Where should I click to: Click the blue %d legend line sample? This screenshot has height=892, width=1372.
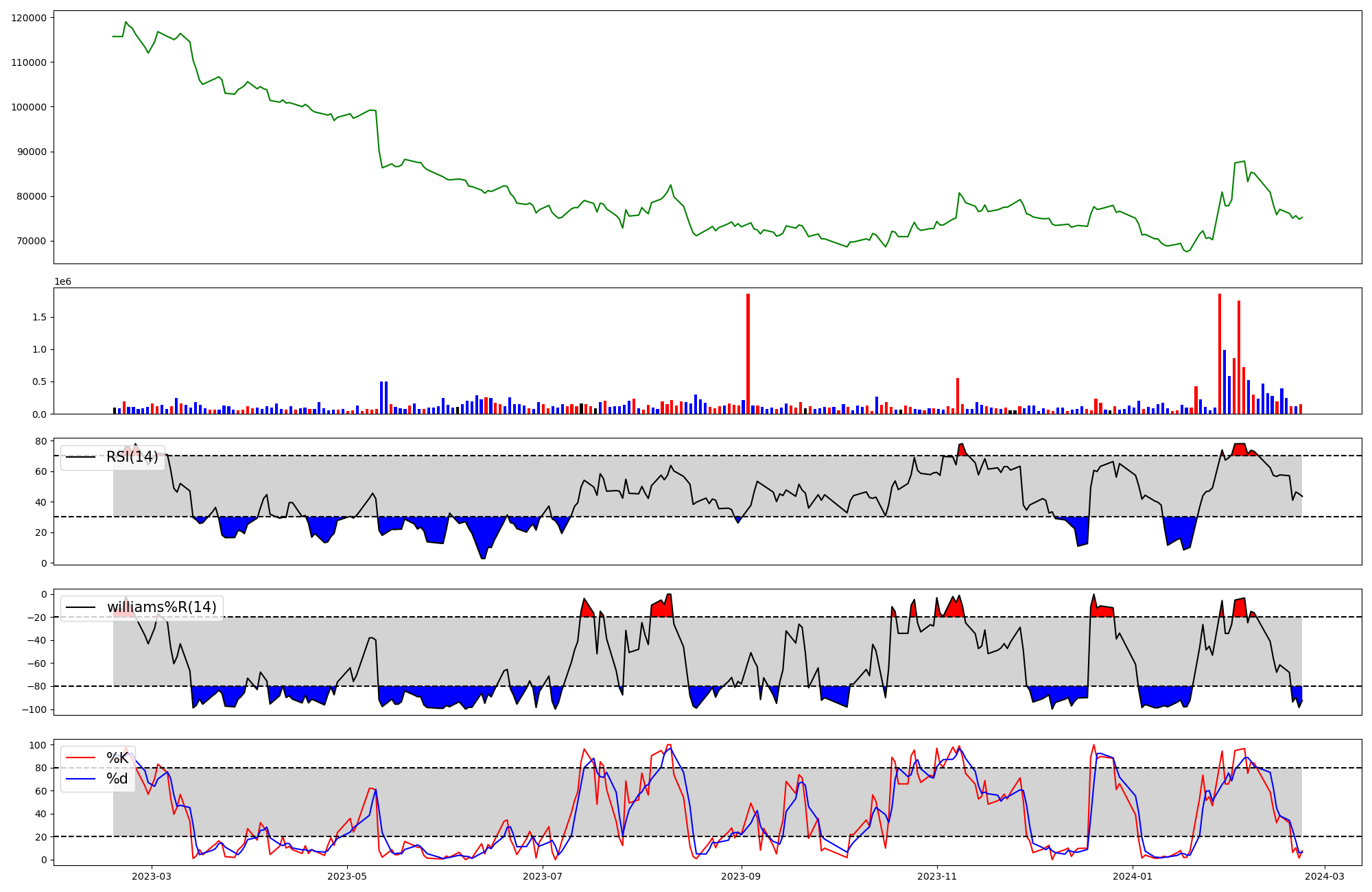(80, 779)
